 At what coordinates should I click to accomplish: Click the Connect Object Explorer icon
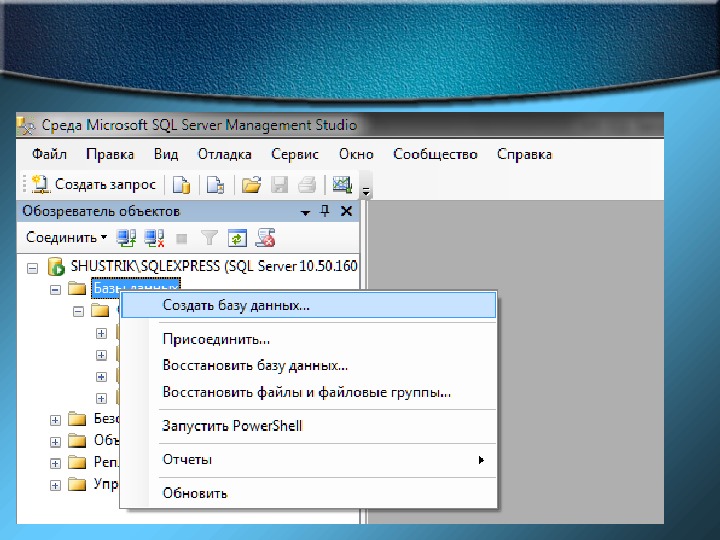click(x=126, y=238)
